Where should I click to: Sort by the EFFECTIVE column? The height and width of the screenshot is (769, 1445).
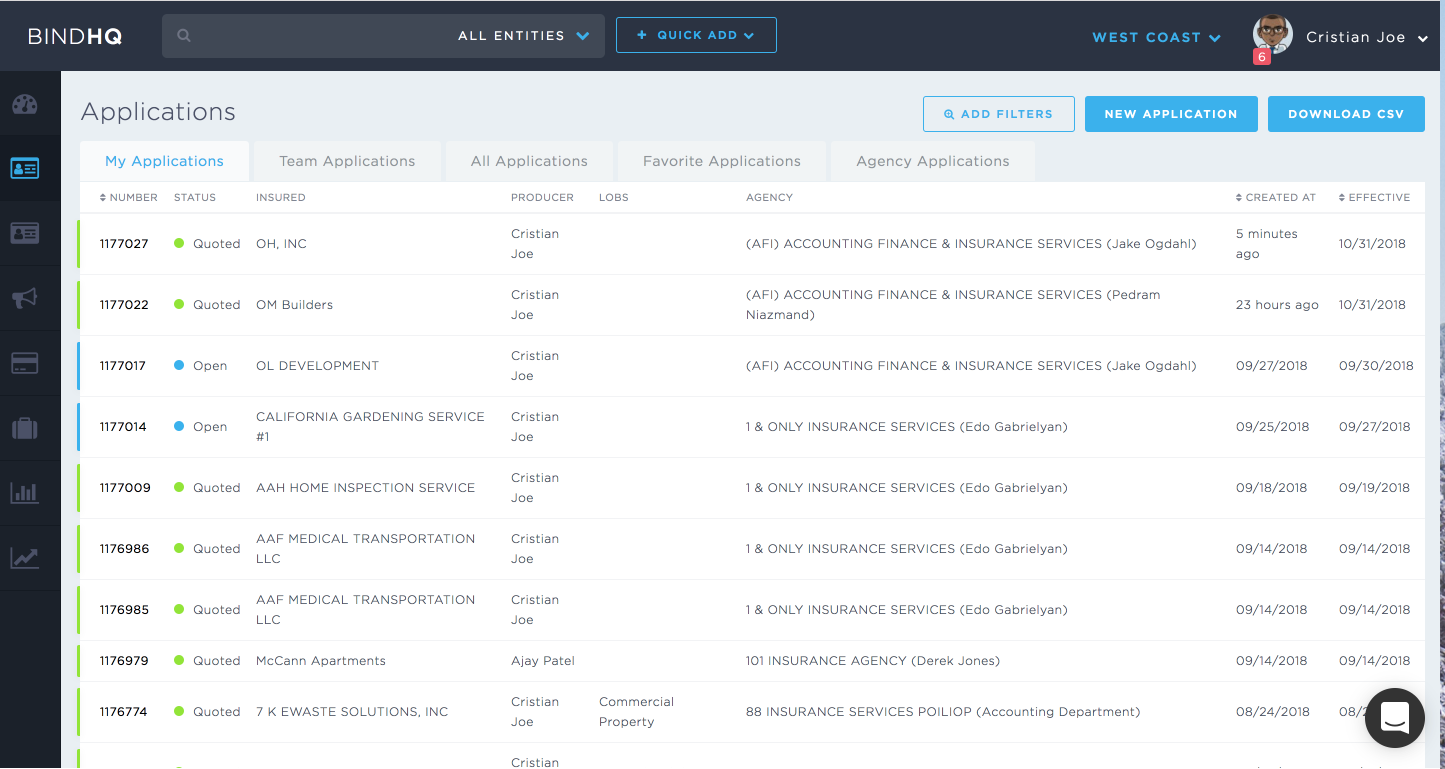coord(1374,198)
